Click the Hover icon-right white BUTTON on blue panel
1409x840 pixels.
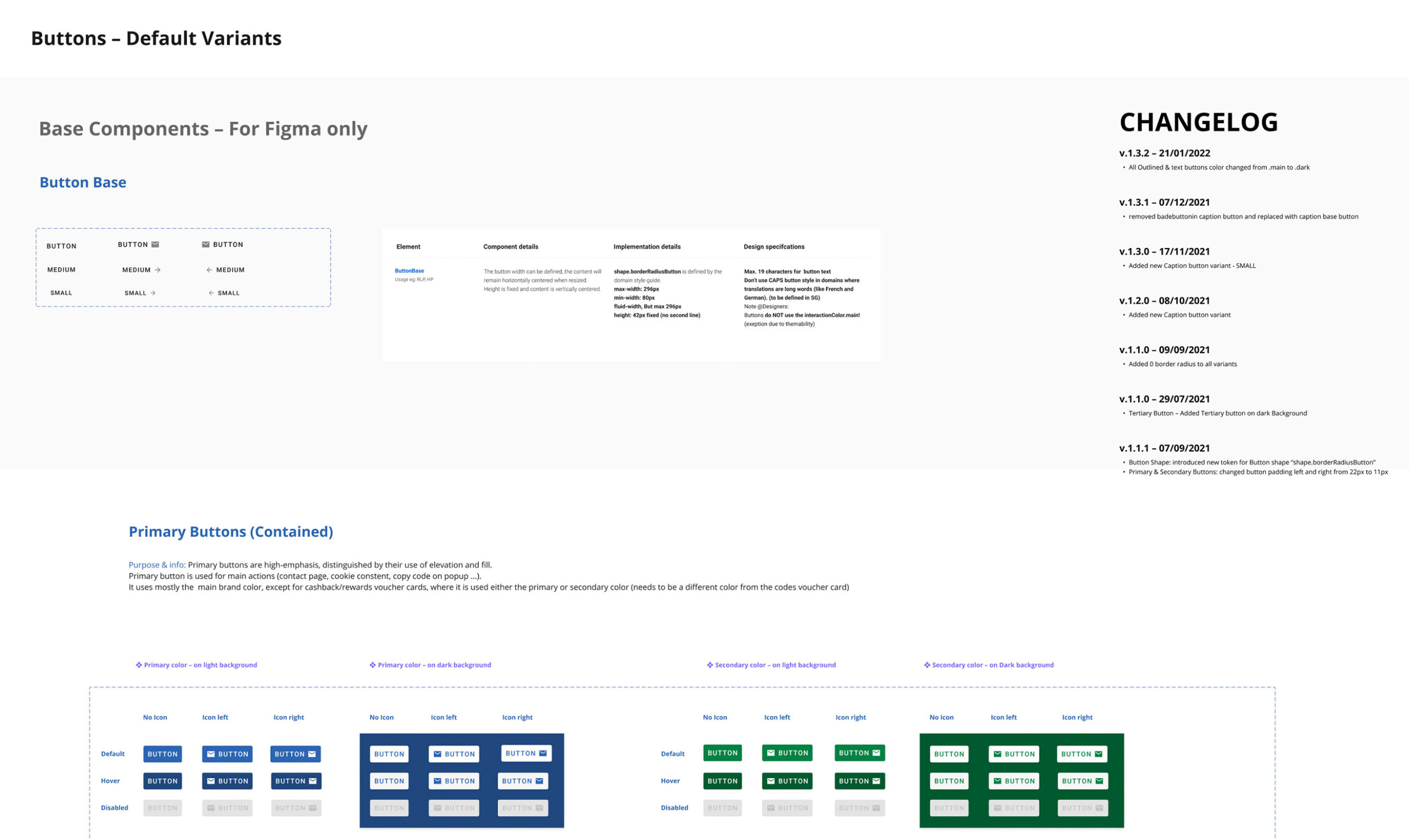[x=523, y=781]
